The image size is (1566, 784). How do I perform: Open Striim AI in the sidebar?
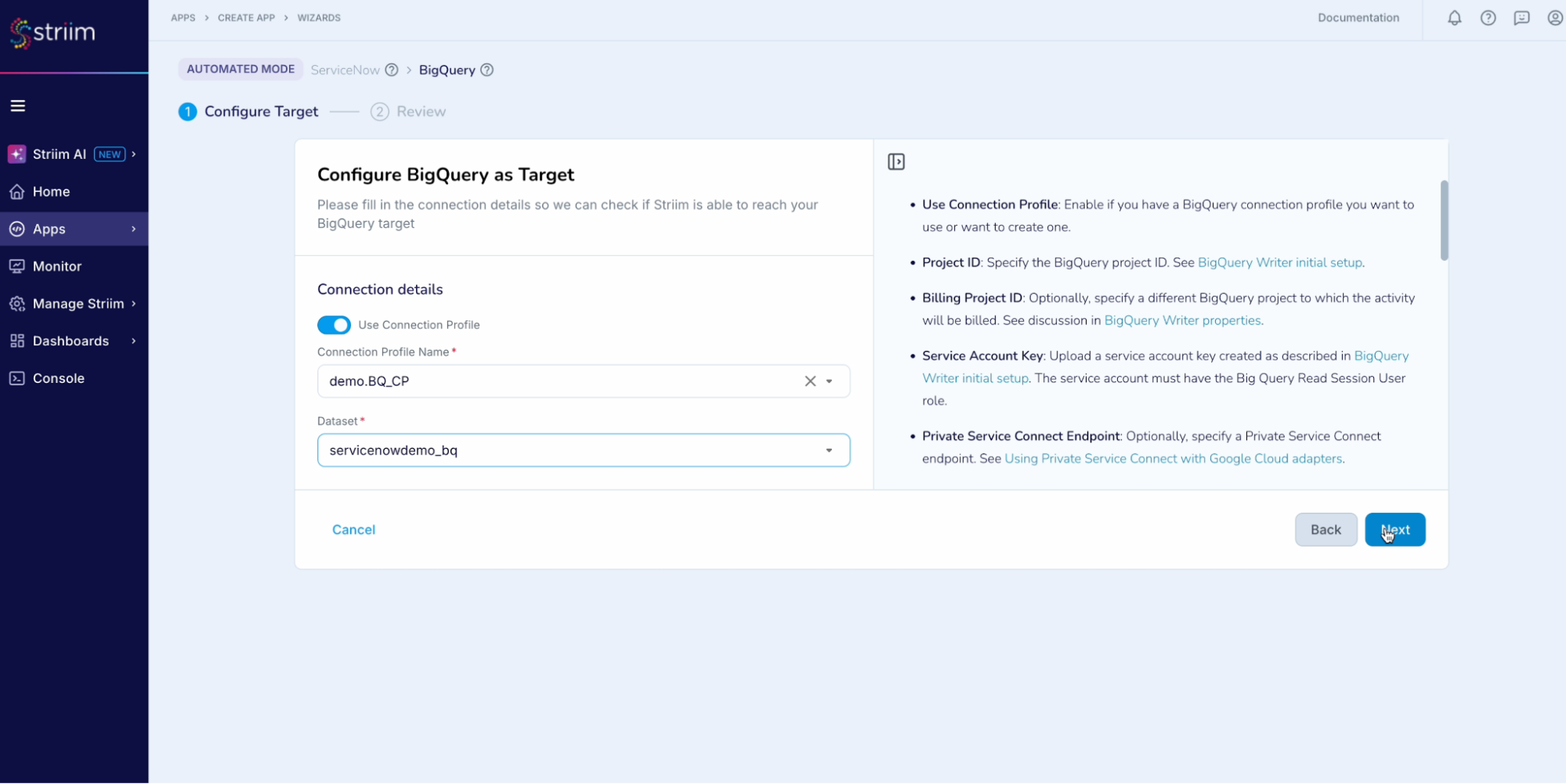tap(74, 154)
